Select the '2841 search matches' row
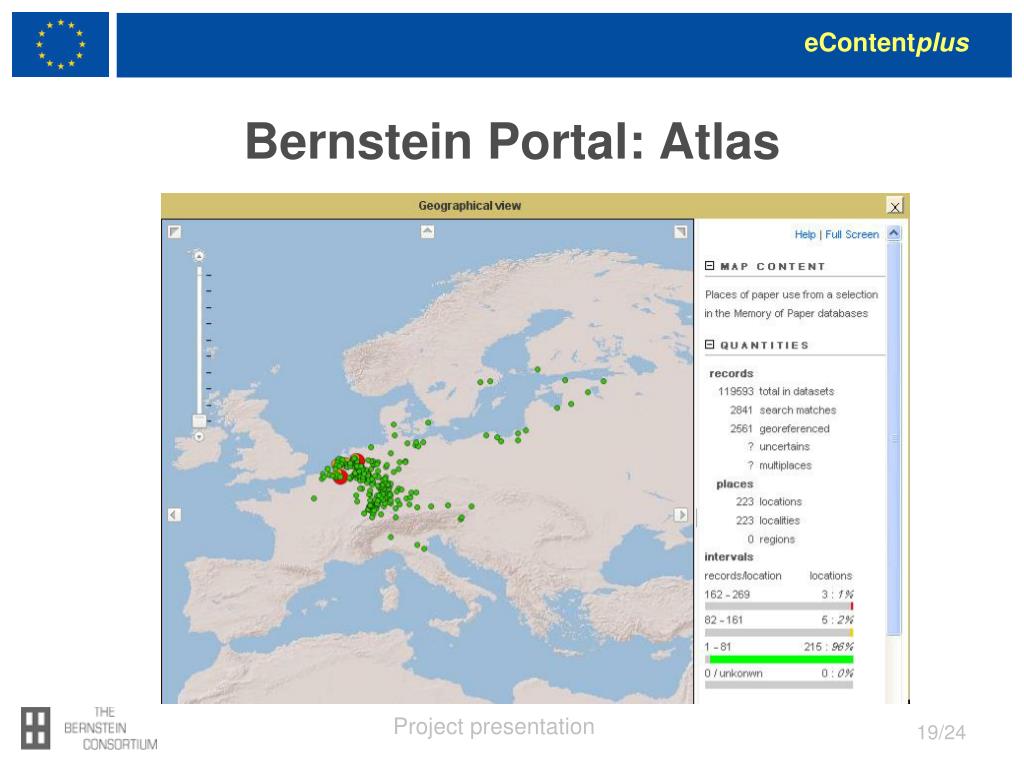Image resolution: width=1024 pixels, height=768 pixels. tap(782, 410)
